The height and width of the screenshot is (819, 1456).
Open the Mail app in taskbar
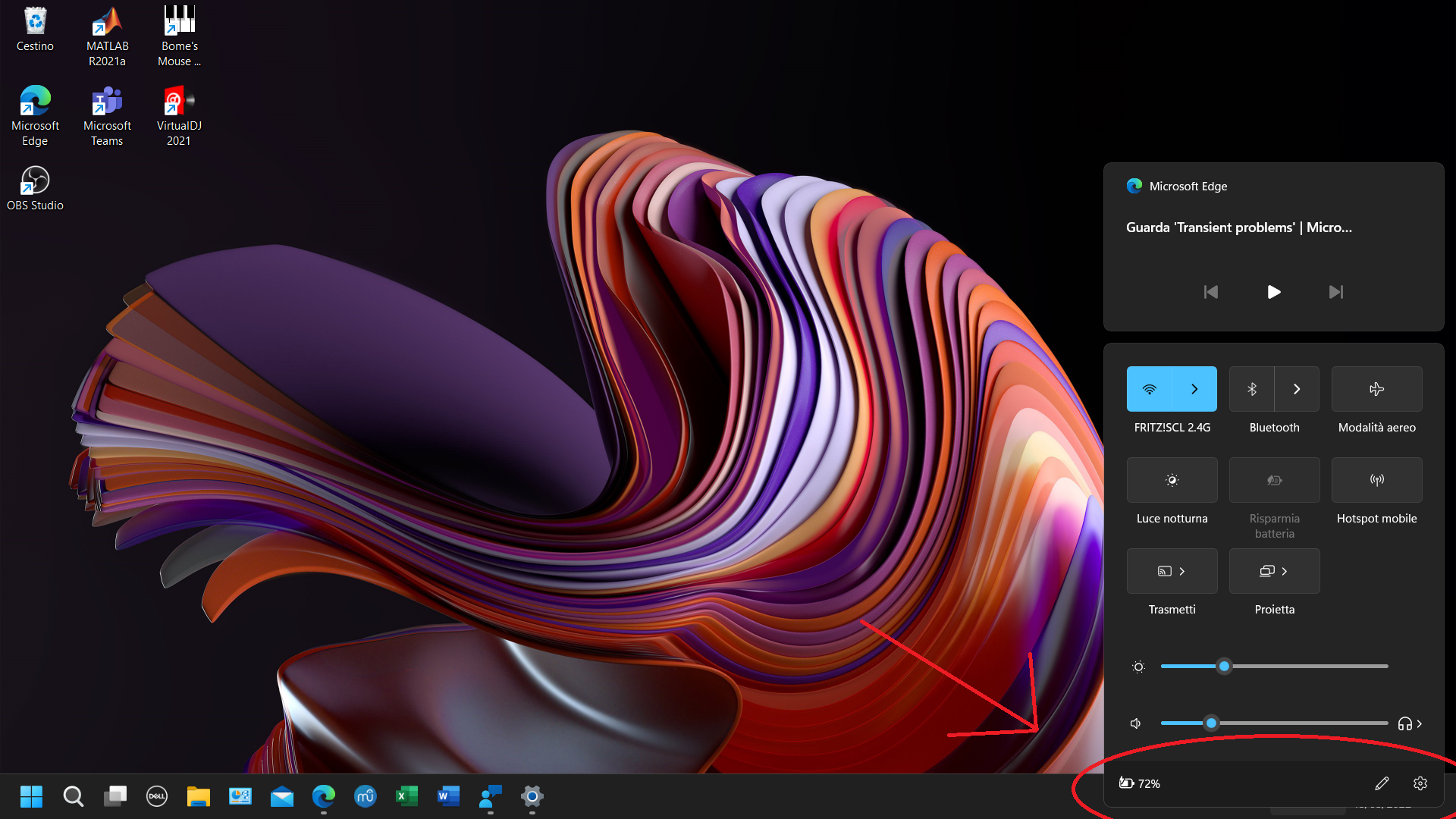(x=282, y=796)
